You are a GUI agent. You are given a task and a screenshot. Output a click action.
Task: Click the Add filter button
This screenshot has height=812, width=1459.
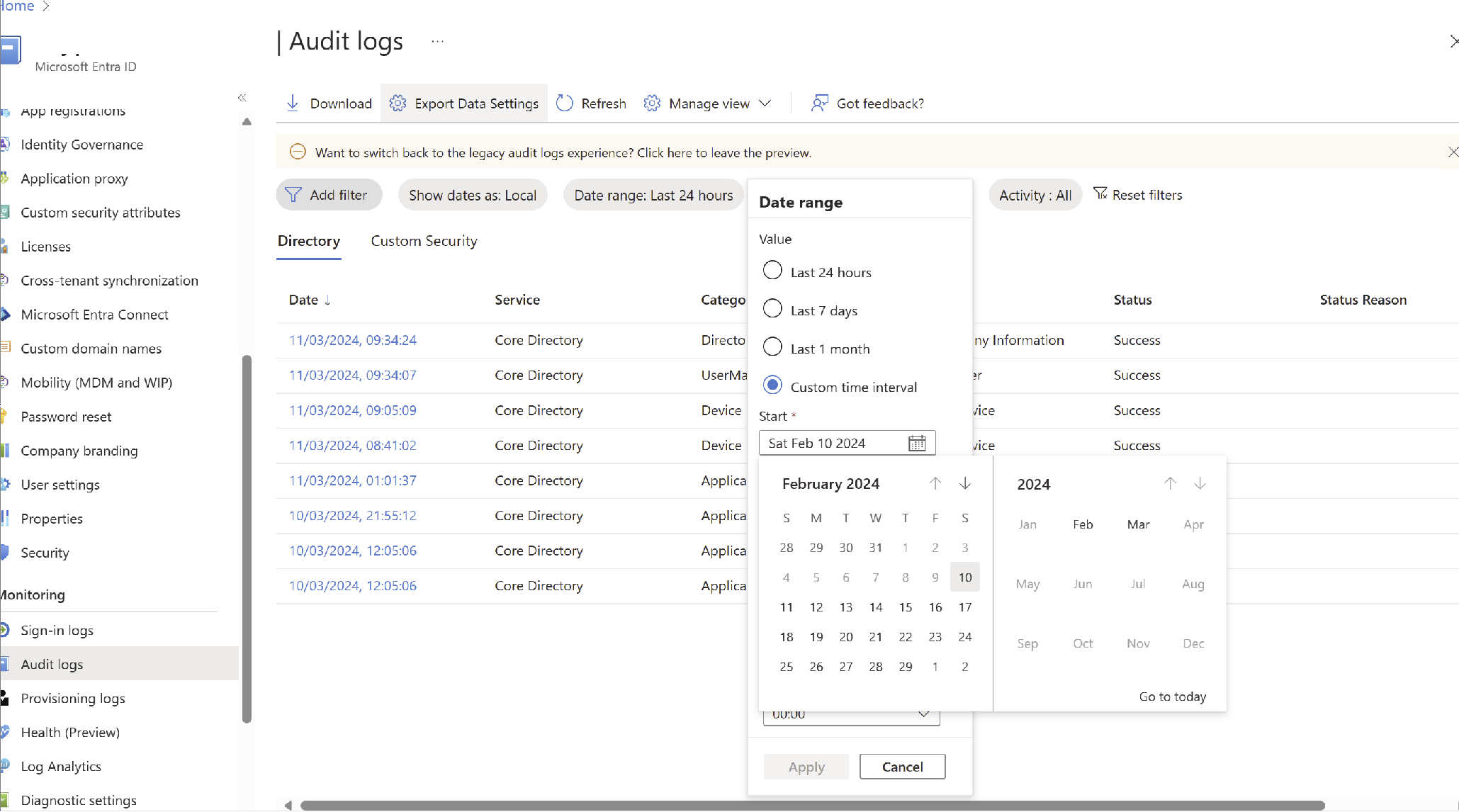[329, 195]
